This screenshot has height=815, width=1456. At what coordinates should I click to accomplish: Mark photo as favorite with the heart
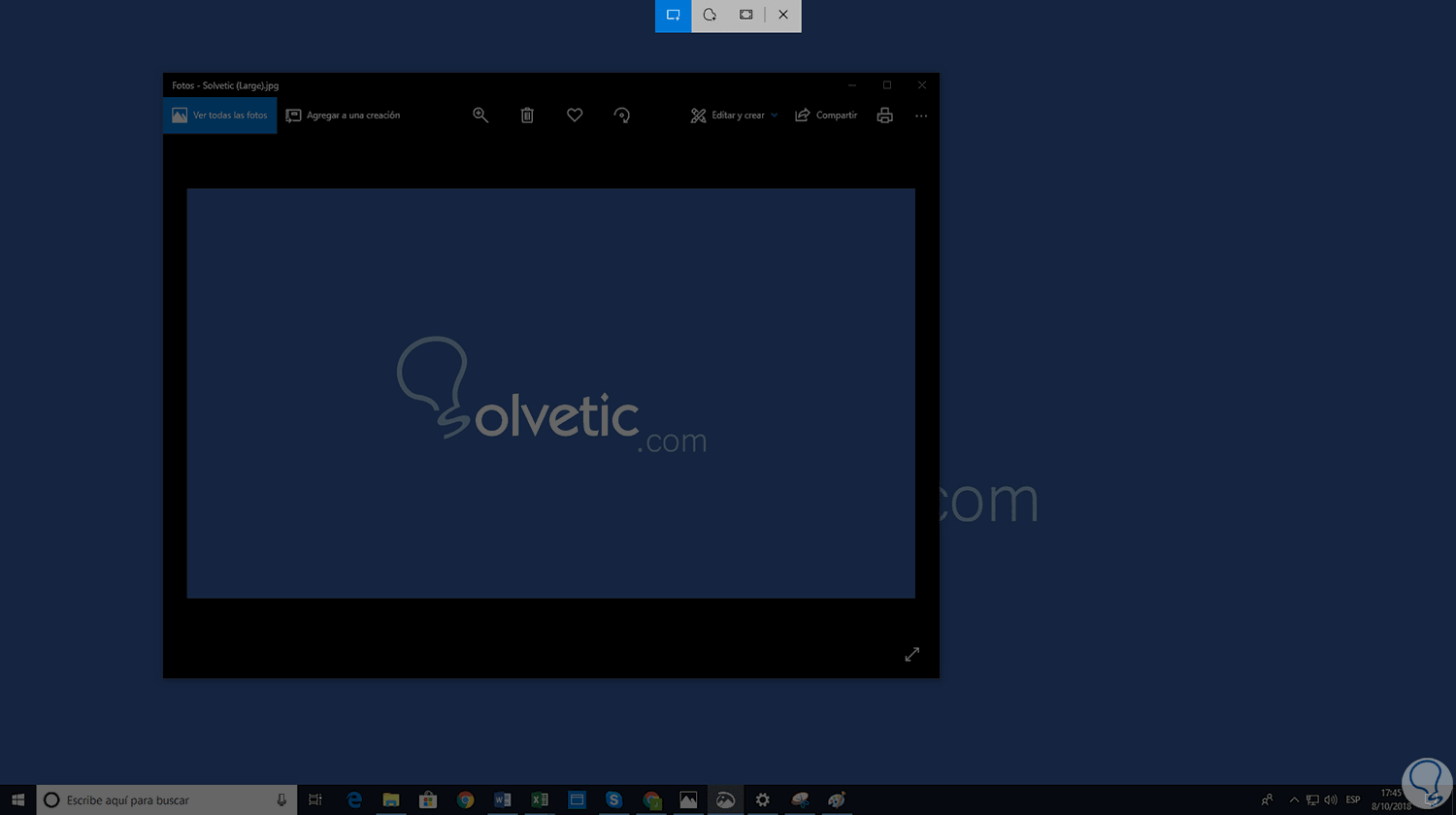575,115
